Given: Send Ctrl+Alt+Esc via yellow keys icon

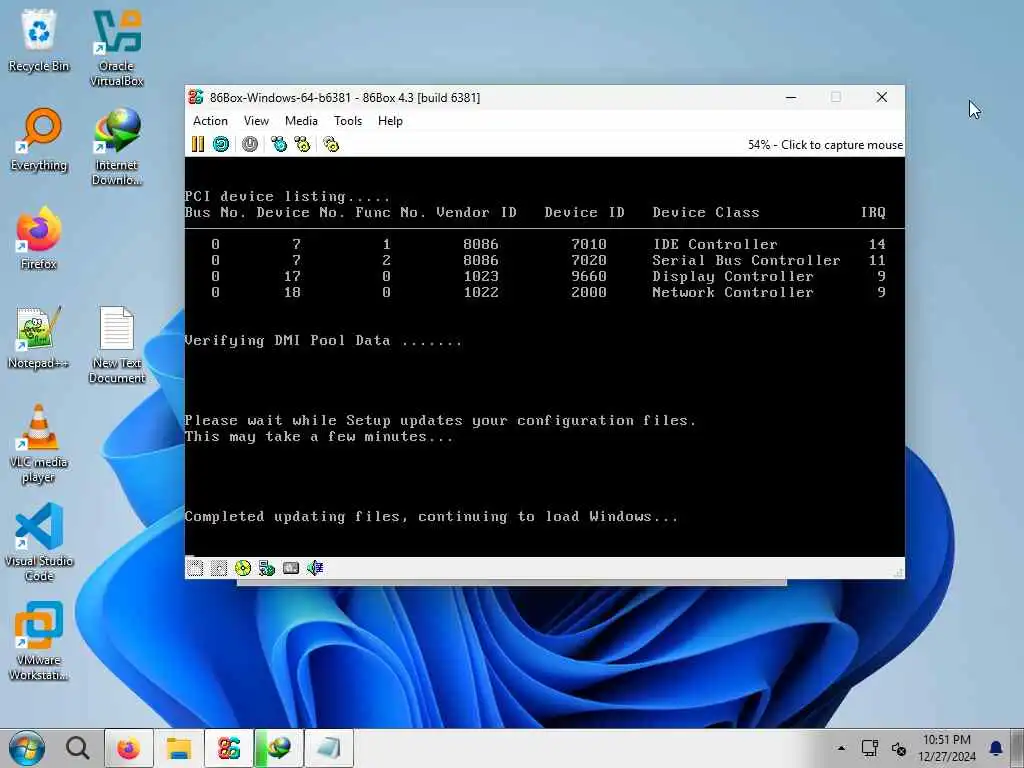Looking at the screenshot, I should (x=302, y=144).
